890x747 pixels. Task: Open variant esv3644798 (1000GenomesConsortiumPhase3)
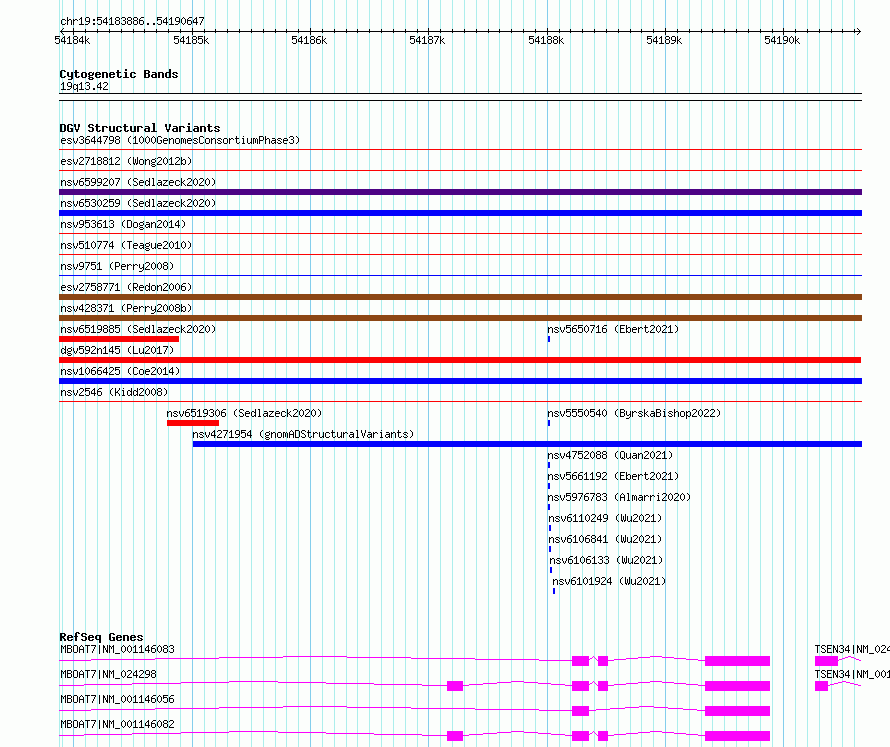180,140
